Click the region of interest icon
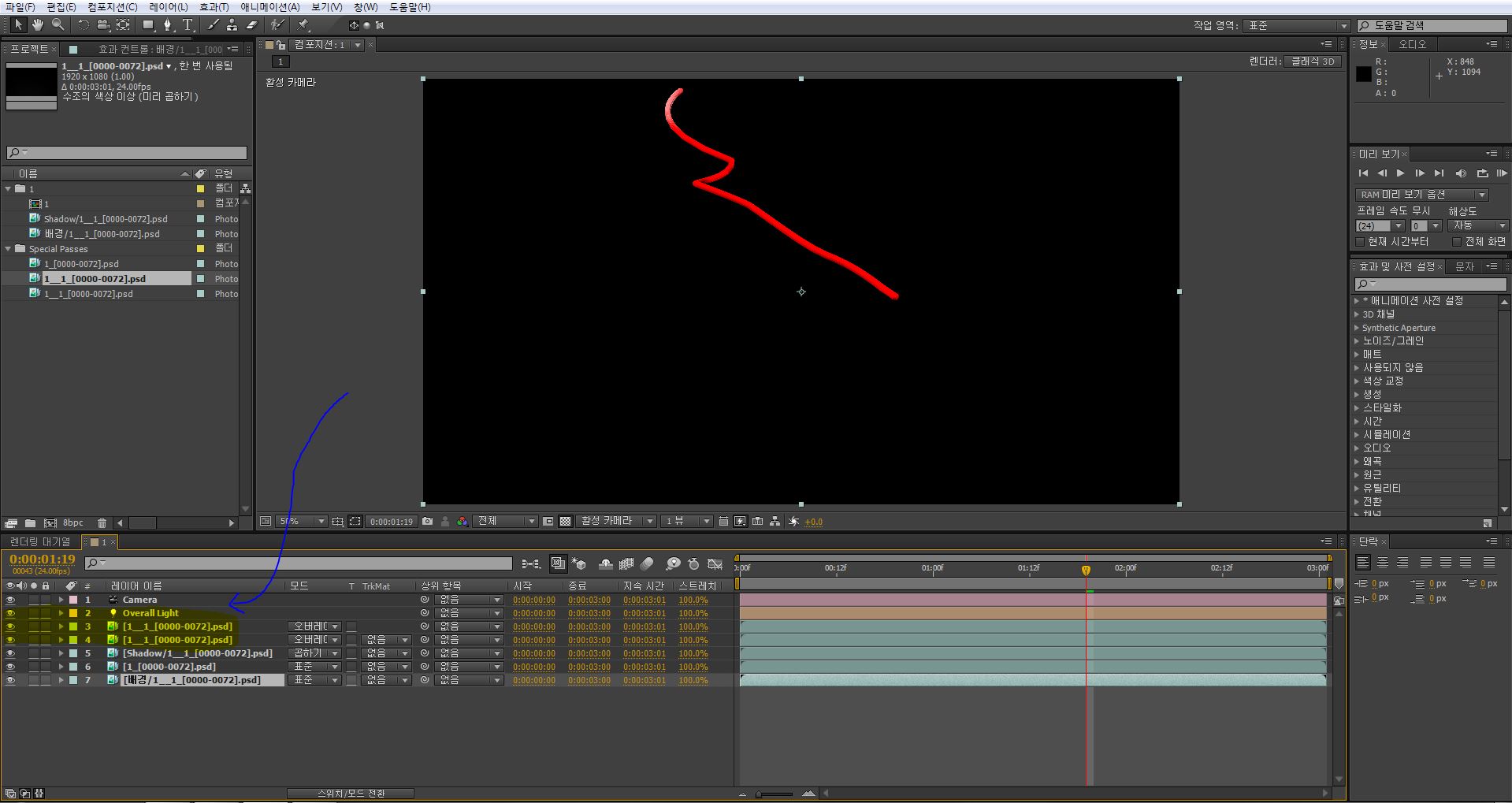1512x803 pixels. (355, 522)
